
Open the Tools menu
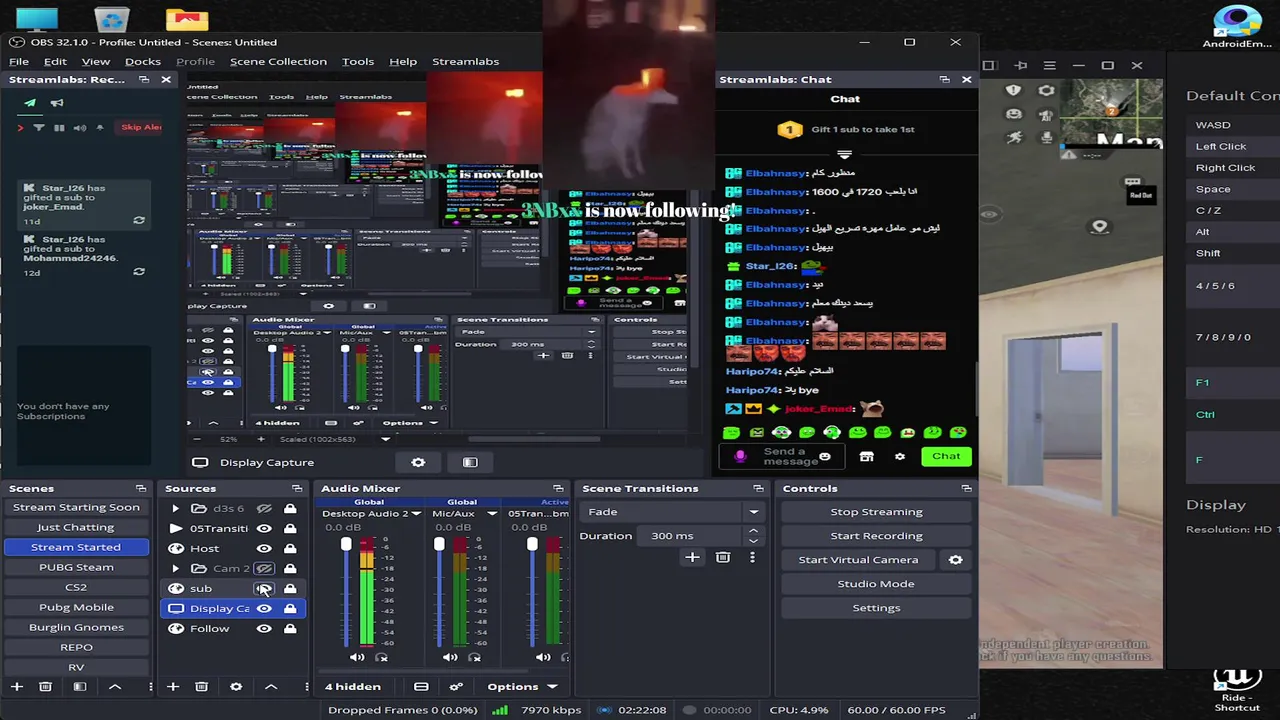coord(358,61)
